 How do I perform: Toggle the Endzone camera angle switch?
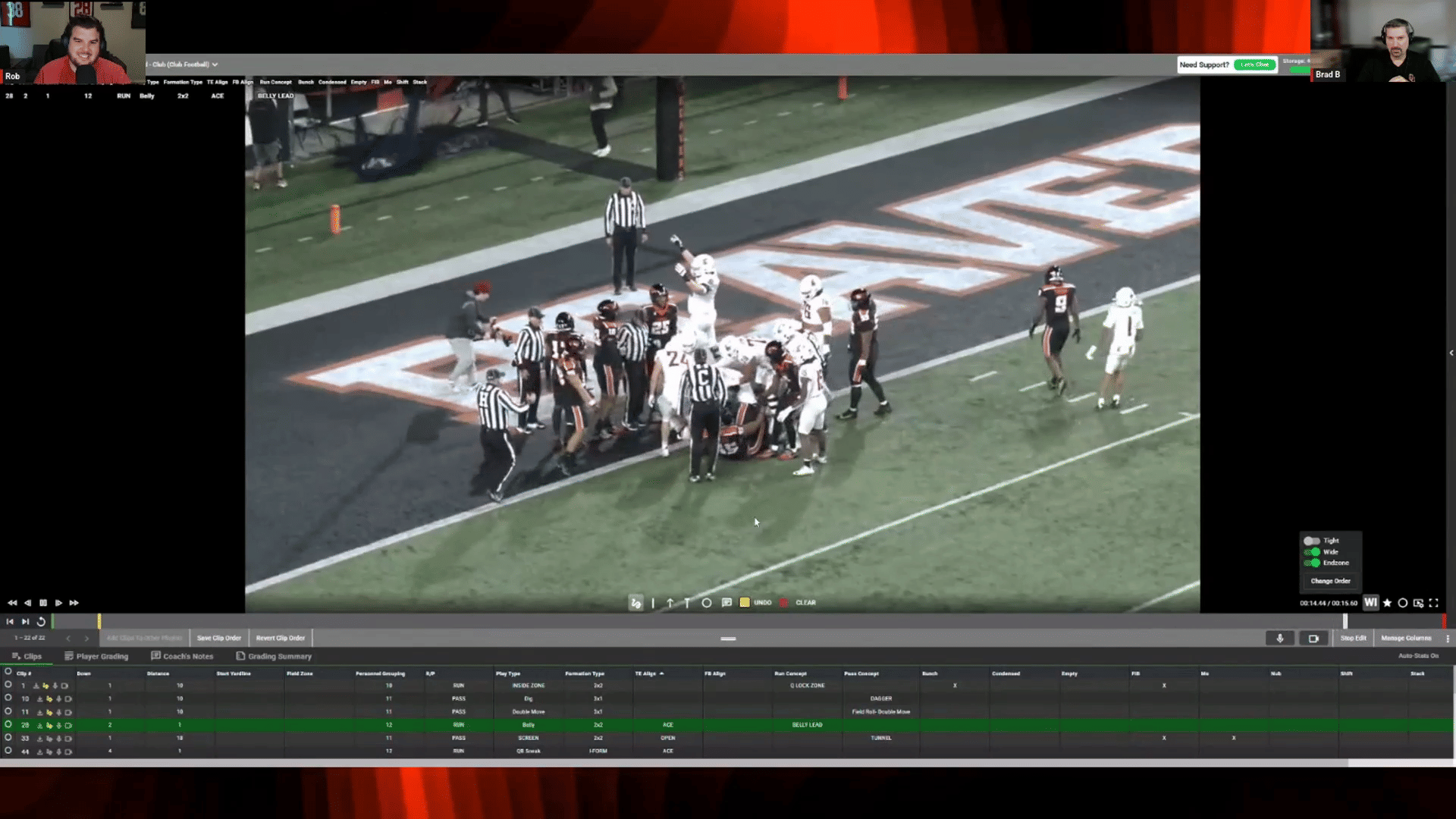point(1312,563)
